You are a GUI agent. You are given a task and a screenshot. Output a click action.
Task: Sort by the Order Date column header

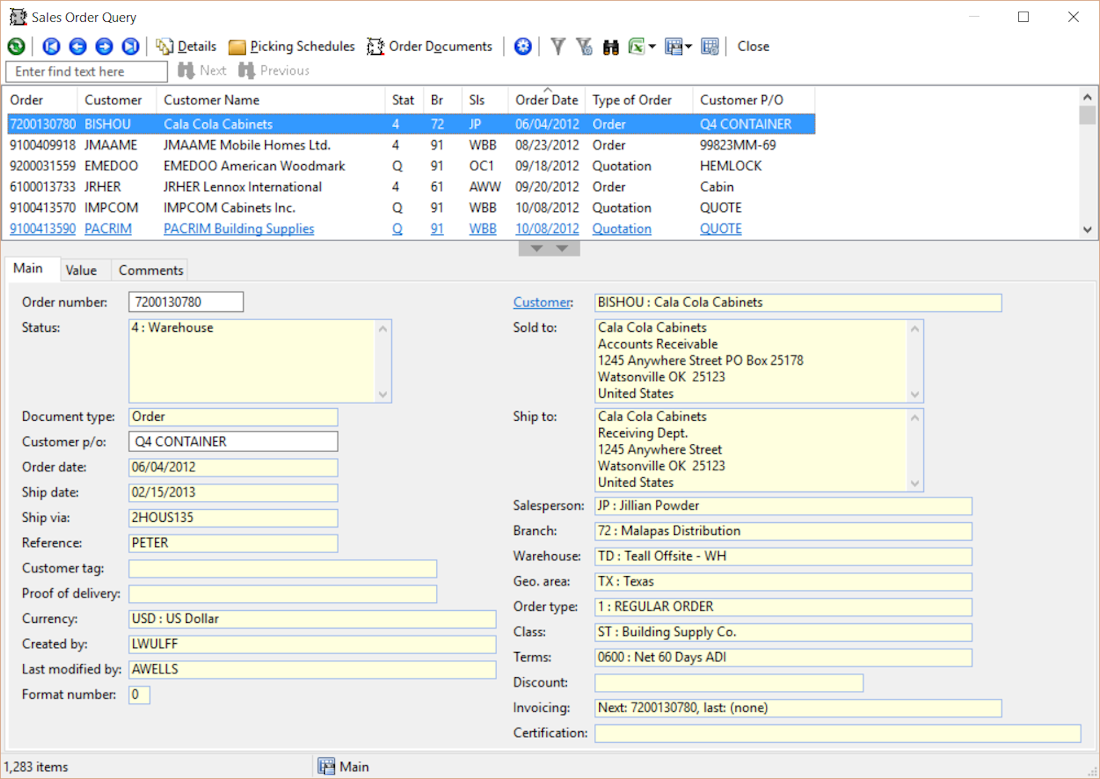tap(547, 100)
